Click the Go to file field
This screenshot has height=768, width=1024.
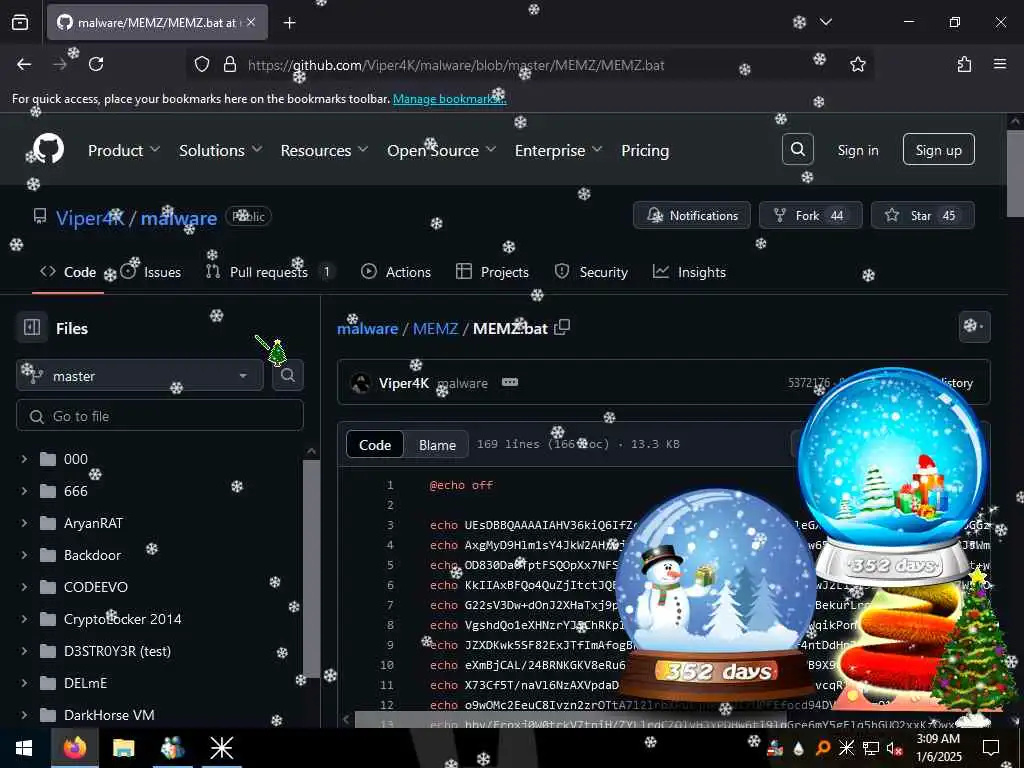click(x=160, y=416)
